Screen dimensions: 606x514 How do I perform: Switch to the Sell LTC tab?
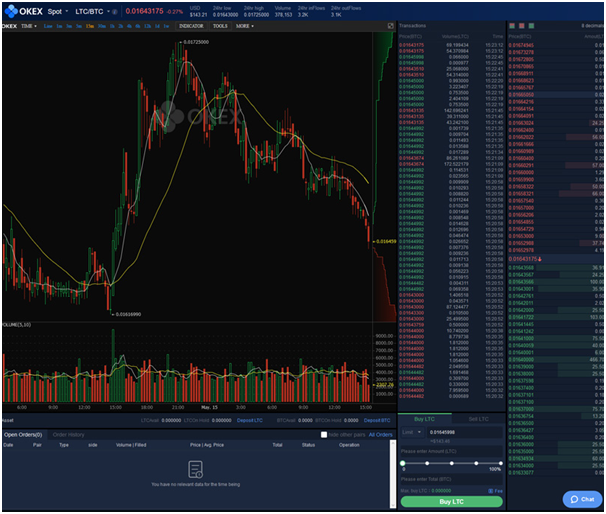[478, 419]
